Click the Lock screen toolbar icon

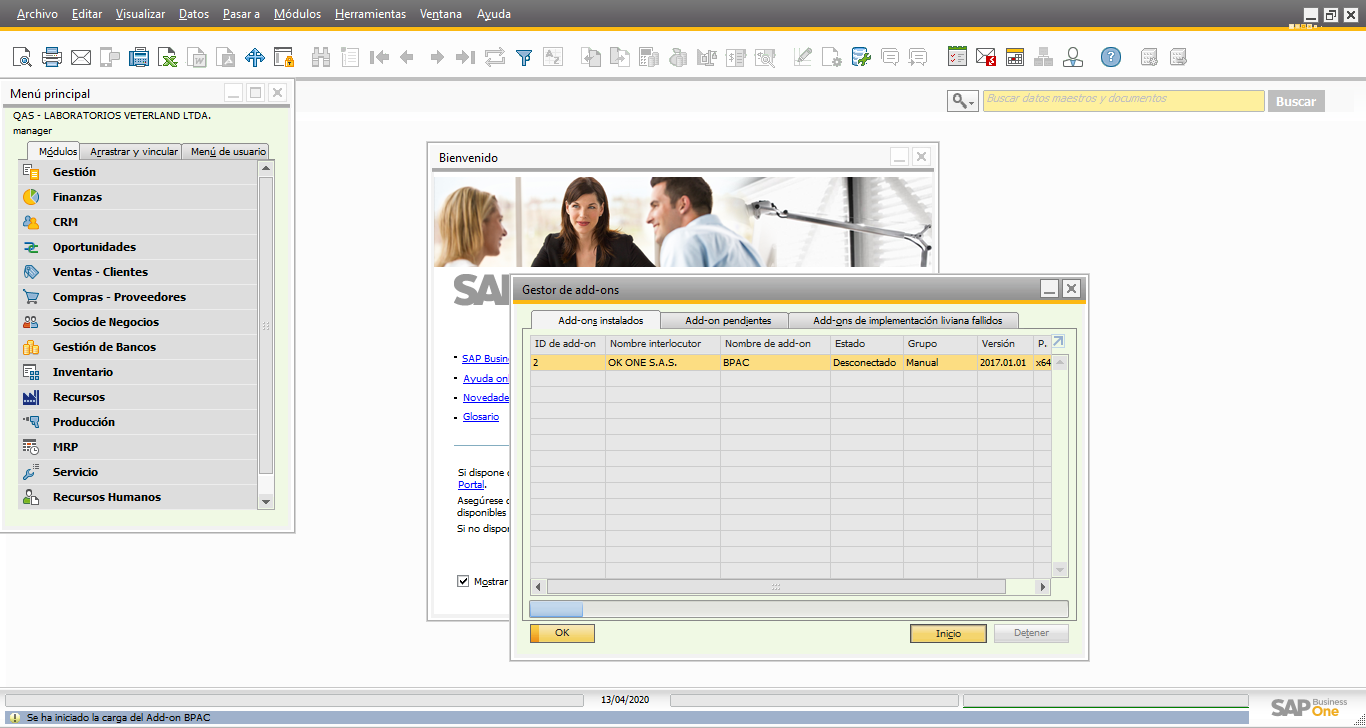[x=284, y=57]
